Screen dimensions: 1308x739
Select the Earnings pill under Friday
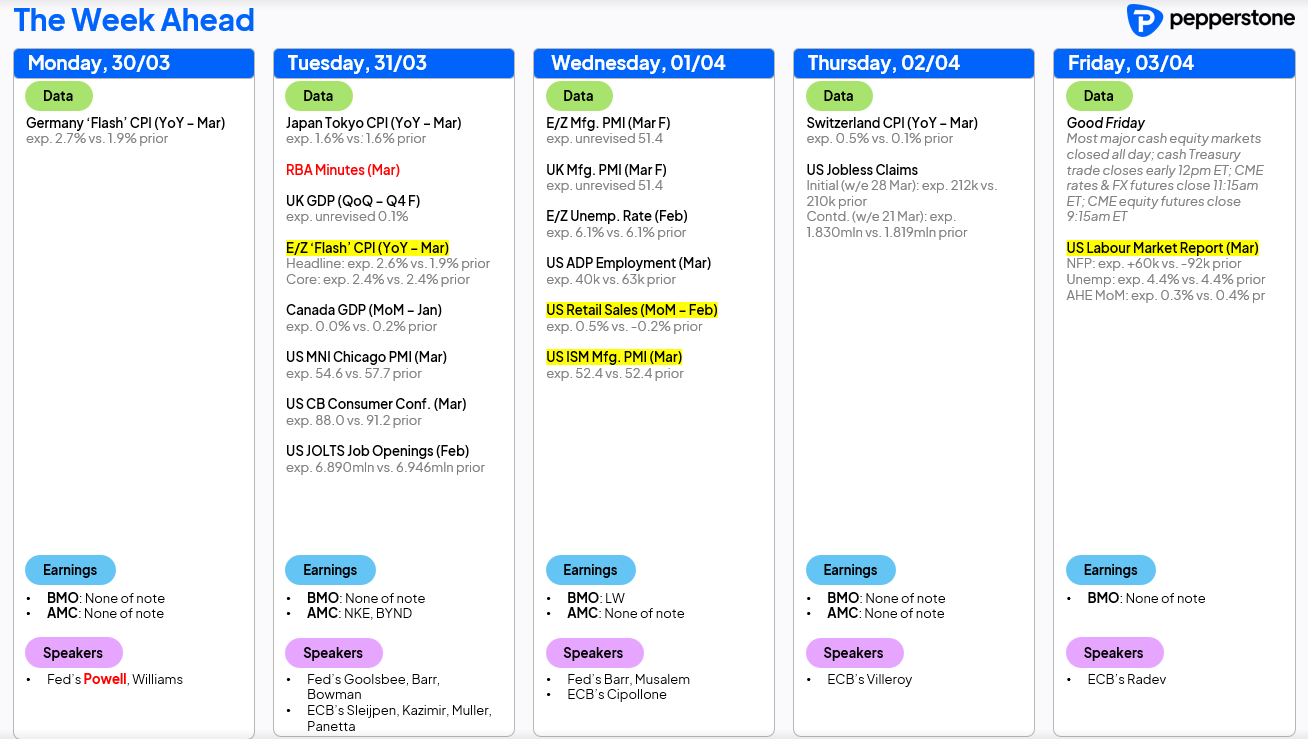tap(1110, 570)
